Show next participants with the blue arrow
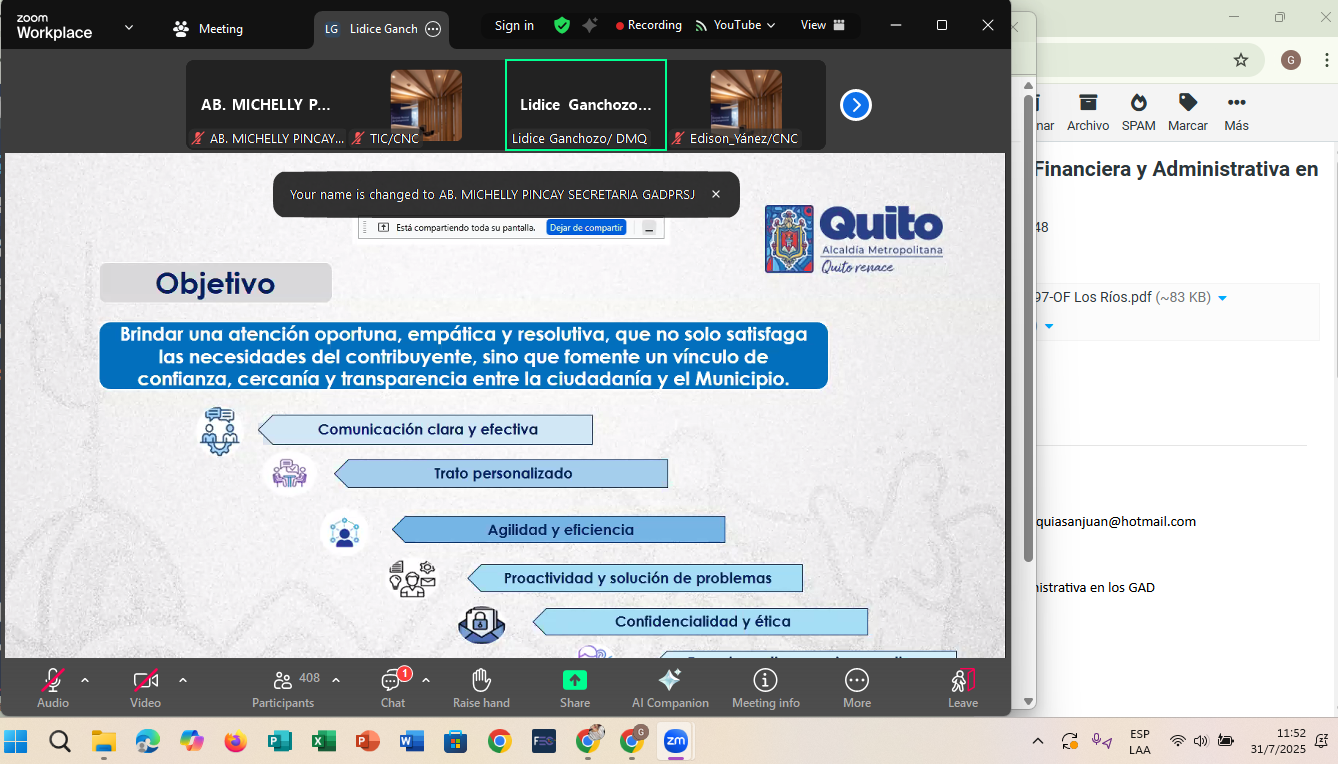 pyautogui.click(x=856, y=105)
